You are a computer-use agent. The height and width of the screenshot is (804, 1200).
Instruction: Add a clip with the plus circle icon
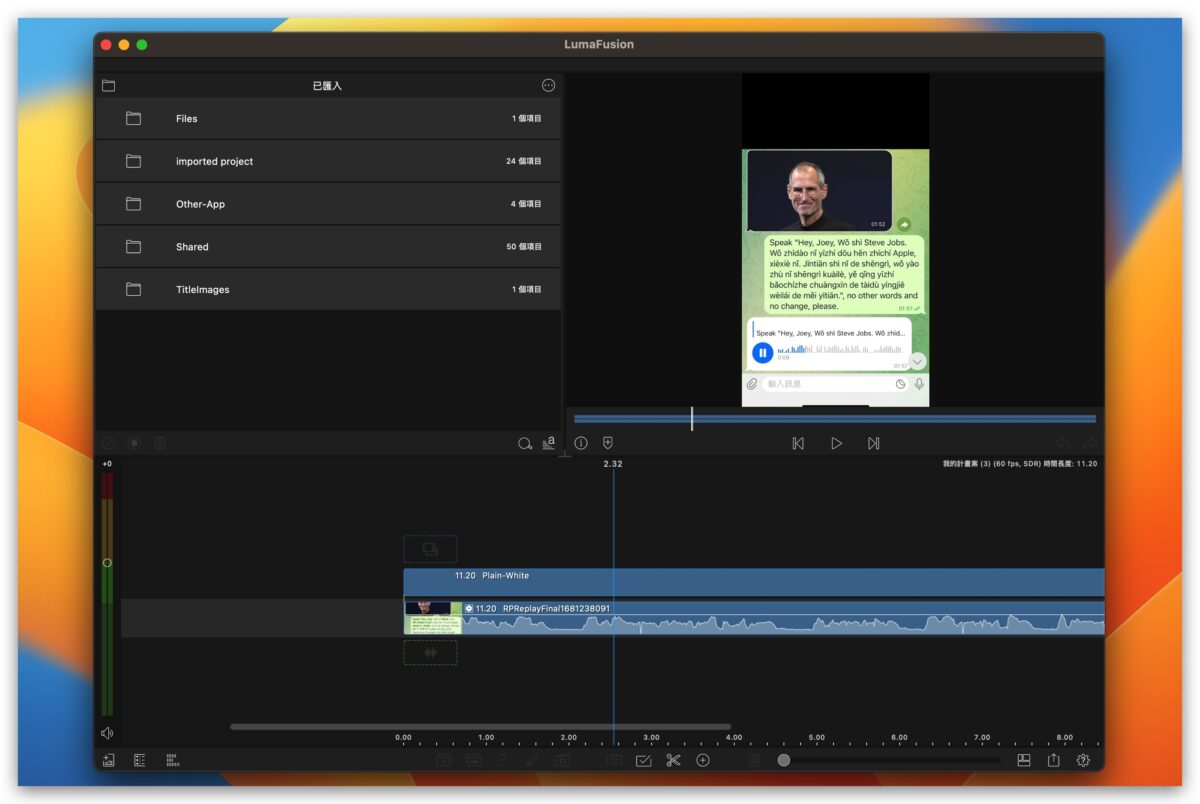coord(703,760)
